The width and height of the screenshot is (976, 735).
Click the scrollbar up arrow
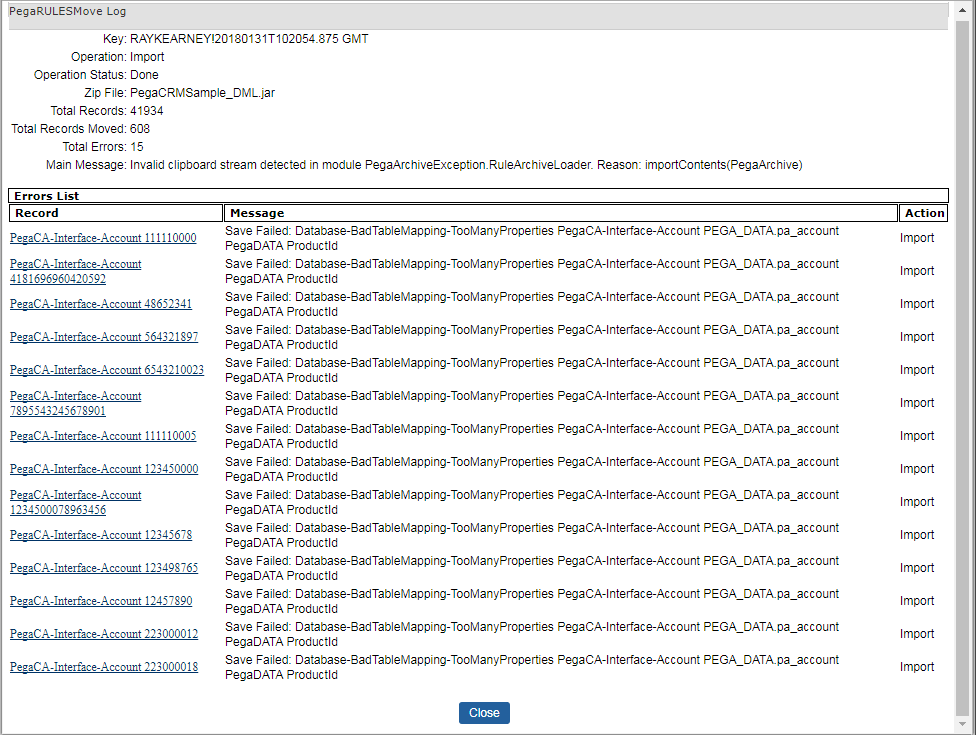point(962,11)
